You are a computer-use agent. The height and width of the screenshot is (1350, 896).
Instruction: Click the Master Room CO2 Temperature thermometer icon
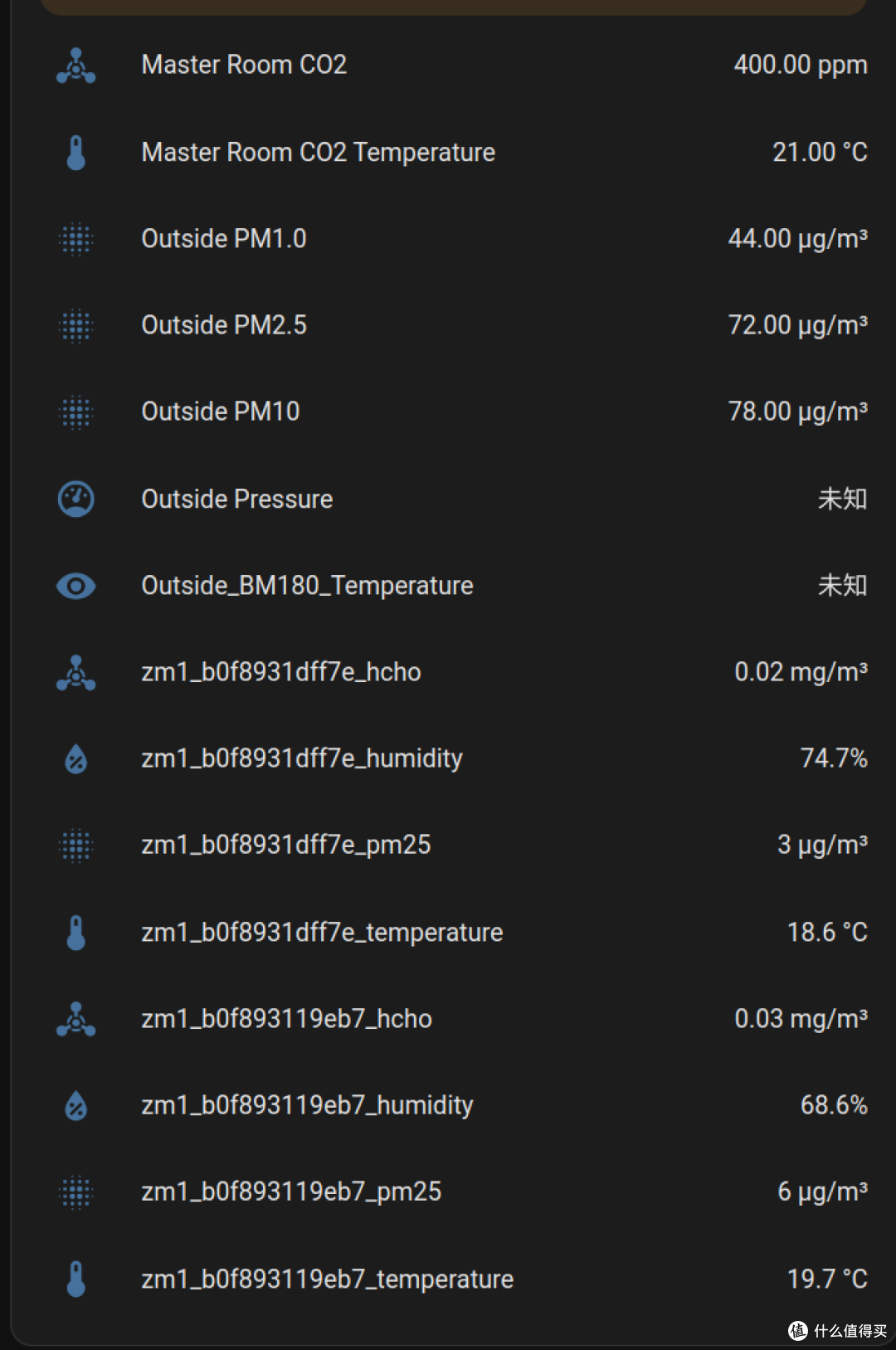coord(75,153)
